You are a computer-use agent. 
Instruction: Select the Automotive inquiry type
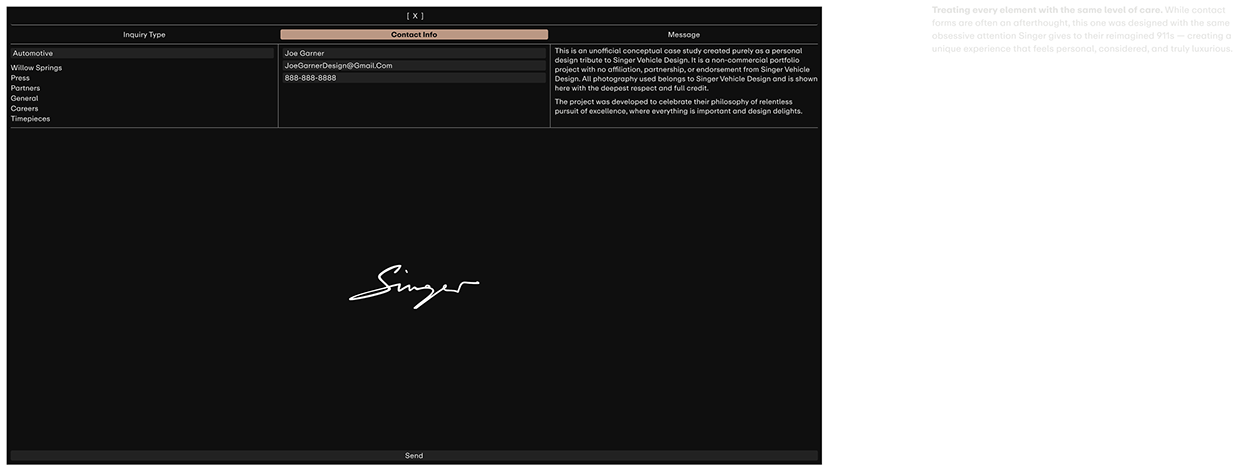click(142, 53)
